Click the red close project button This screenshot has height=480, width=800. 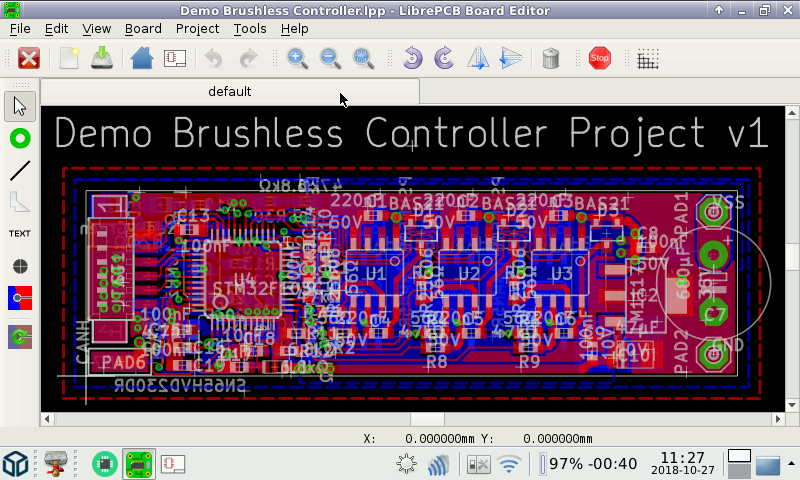[29, 58]
